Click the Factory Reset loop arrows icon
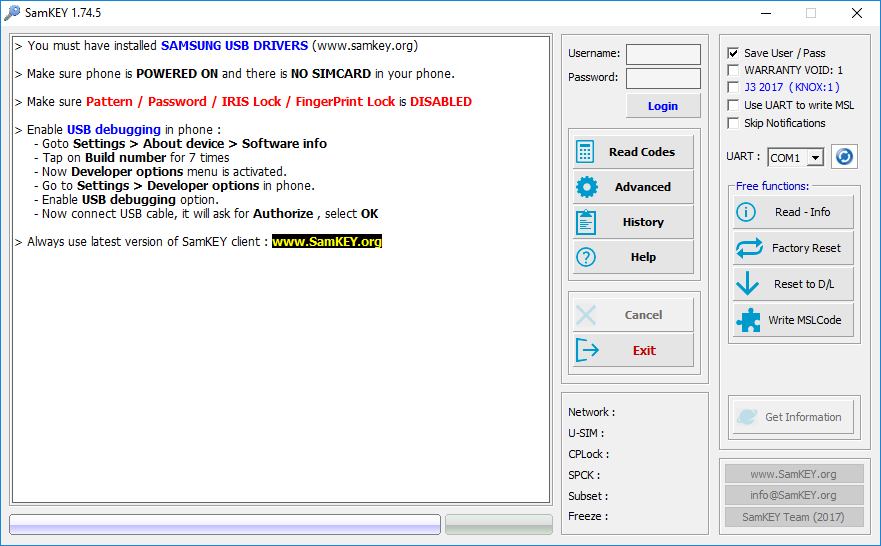The width and height of the screenshot is (881, 546). point(750,248)
